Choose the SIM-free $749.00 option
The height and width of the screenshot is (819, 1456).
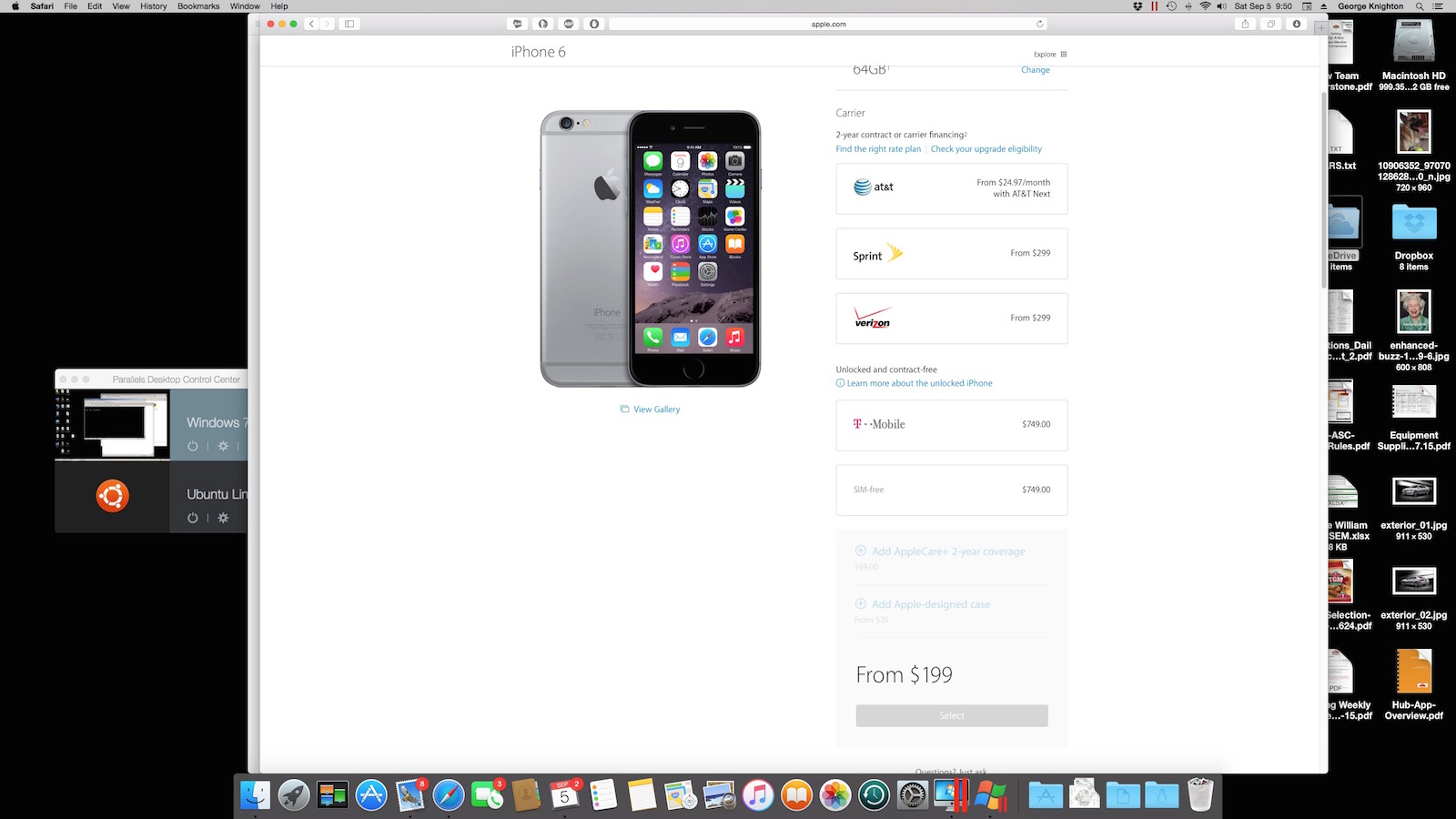pos(952,490)
